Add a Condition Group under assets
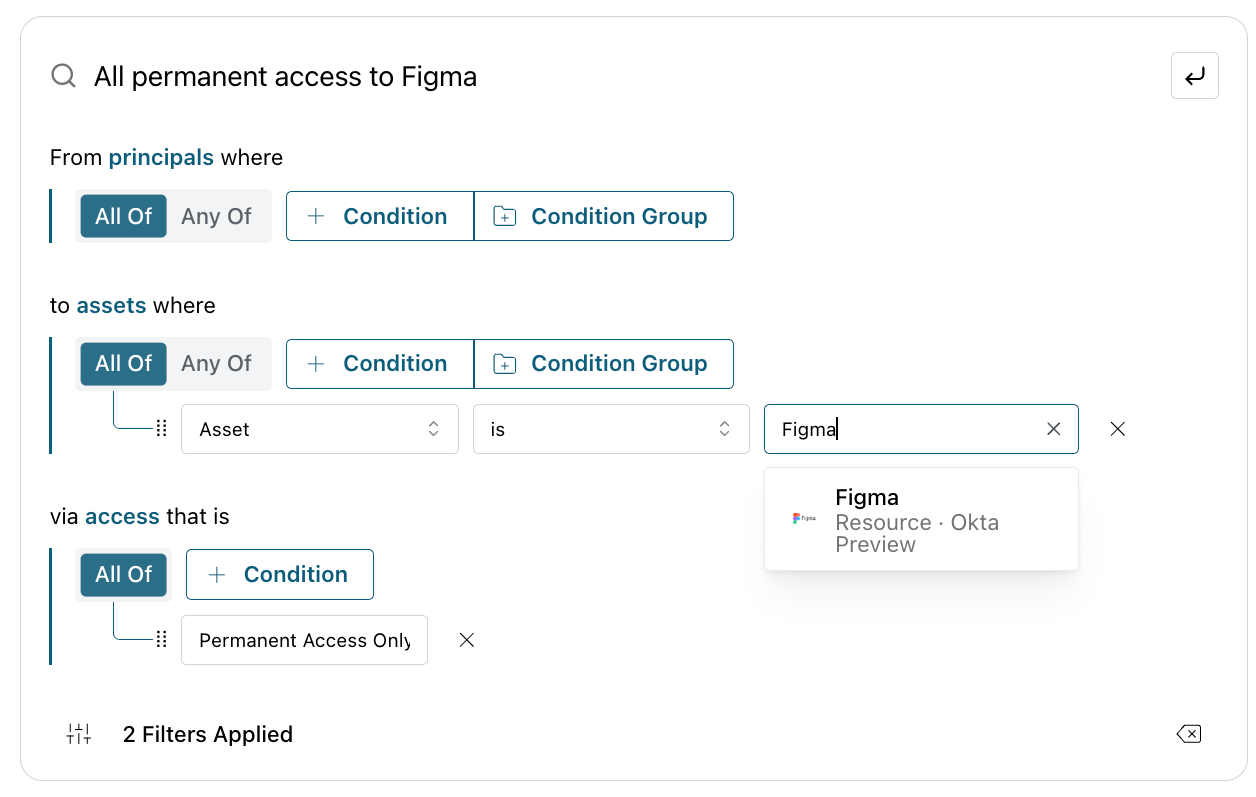 coord(604,363)
